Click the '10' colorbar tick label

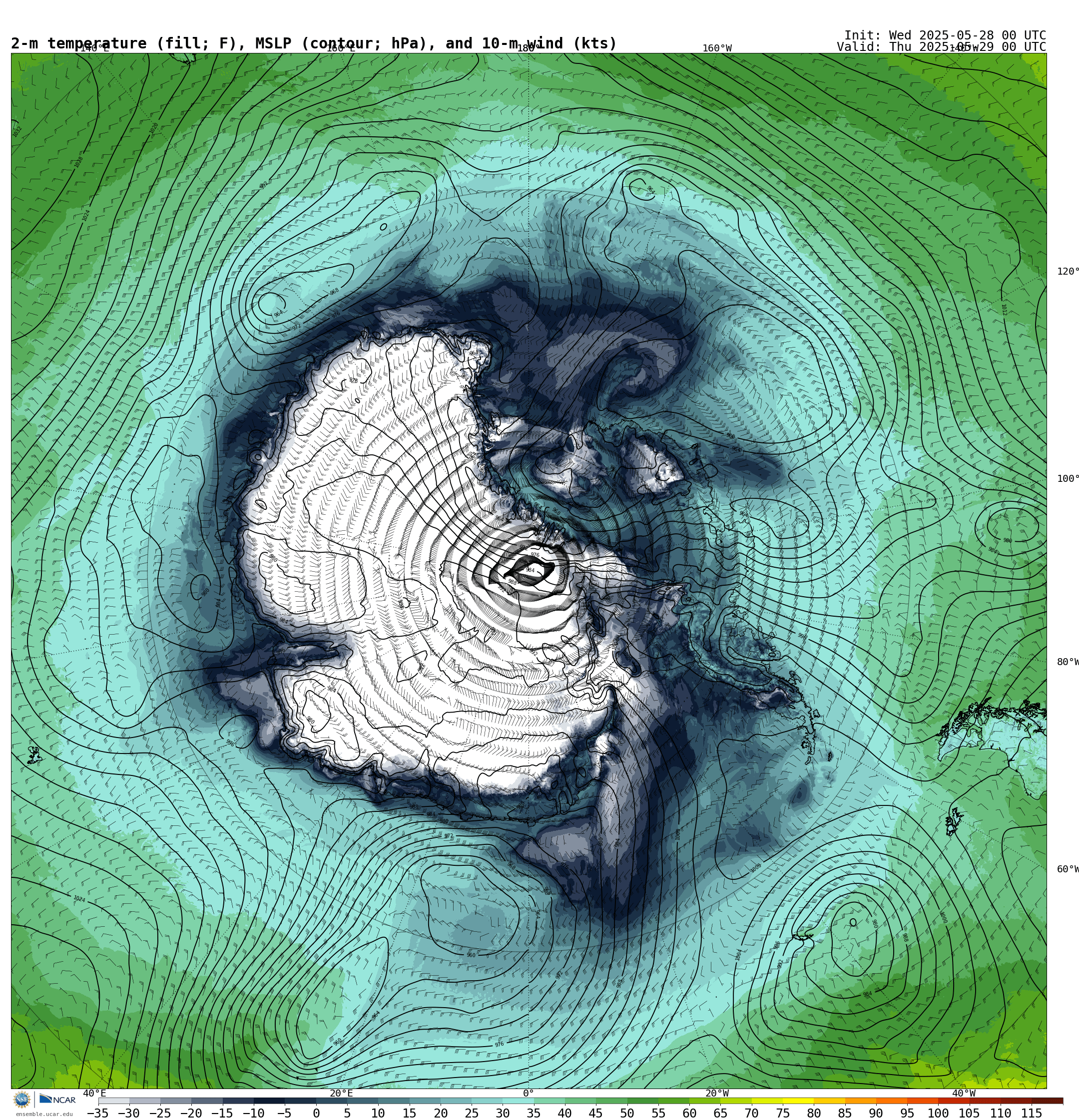[378, 1113]
